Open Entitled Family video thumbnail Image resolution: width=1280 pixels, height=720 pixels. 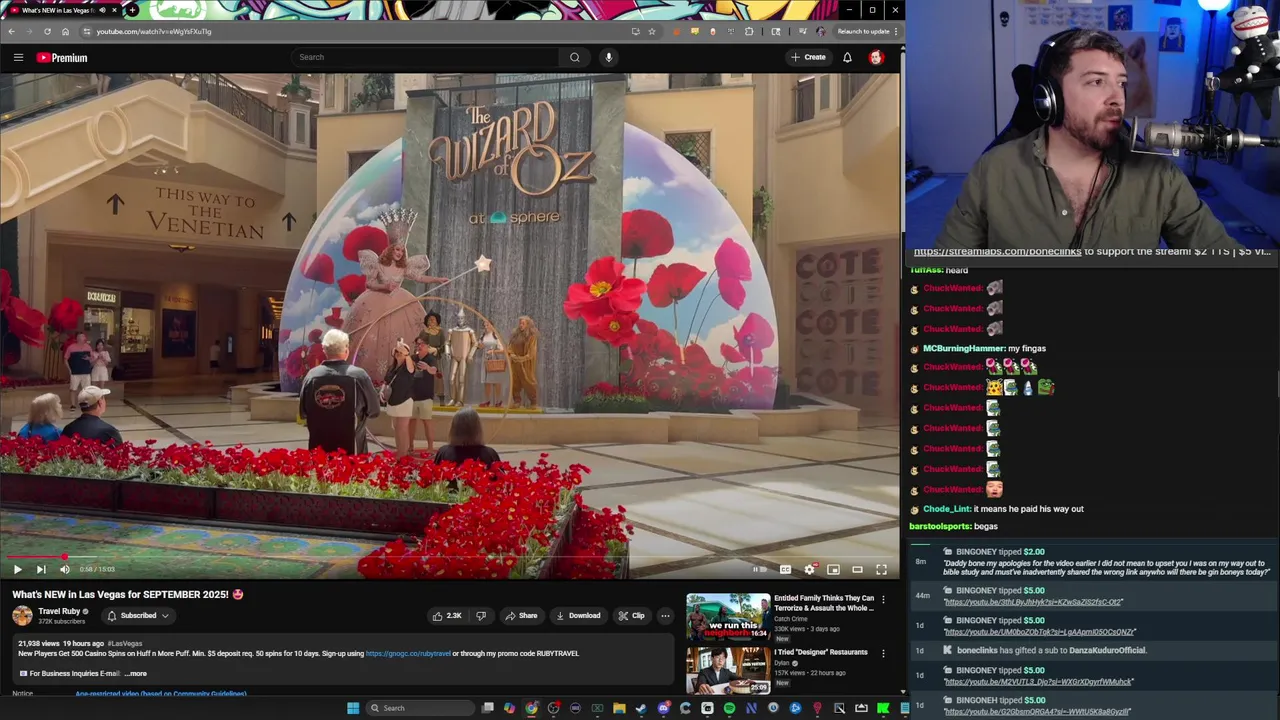[728, 617]
